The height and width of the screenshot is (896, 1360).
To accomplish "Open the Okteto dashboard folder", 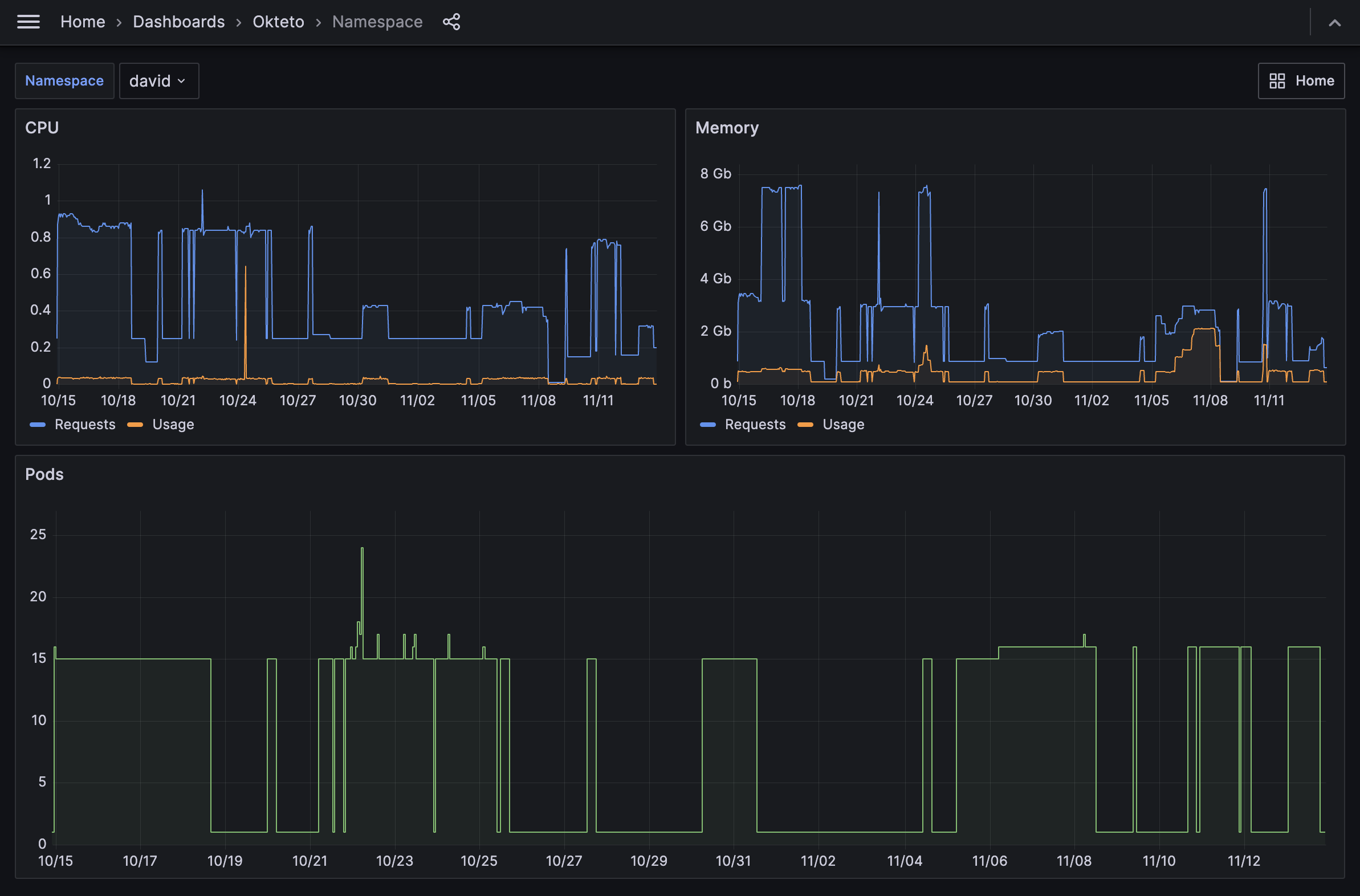I will 278,22.
